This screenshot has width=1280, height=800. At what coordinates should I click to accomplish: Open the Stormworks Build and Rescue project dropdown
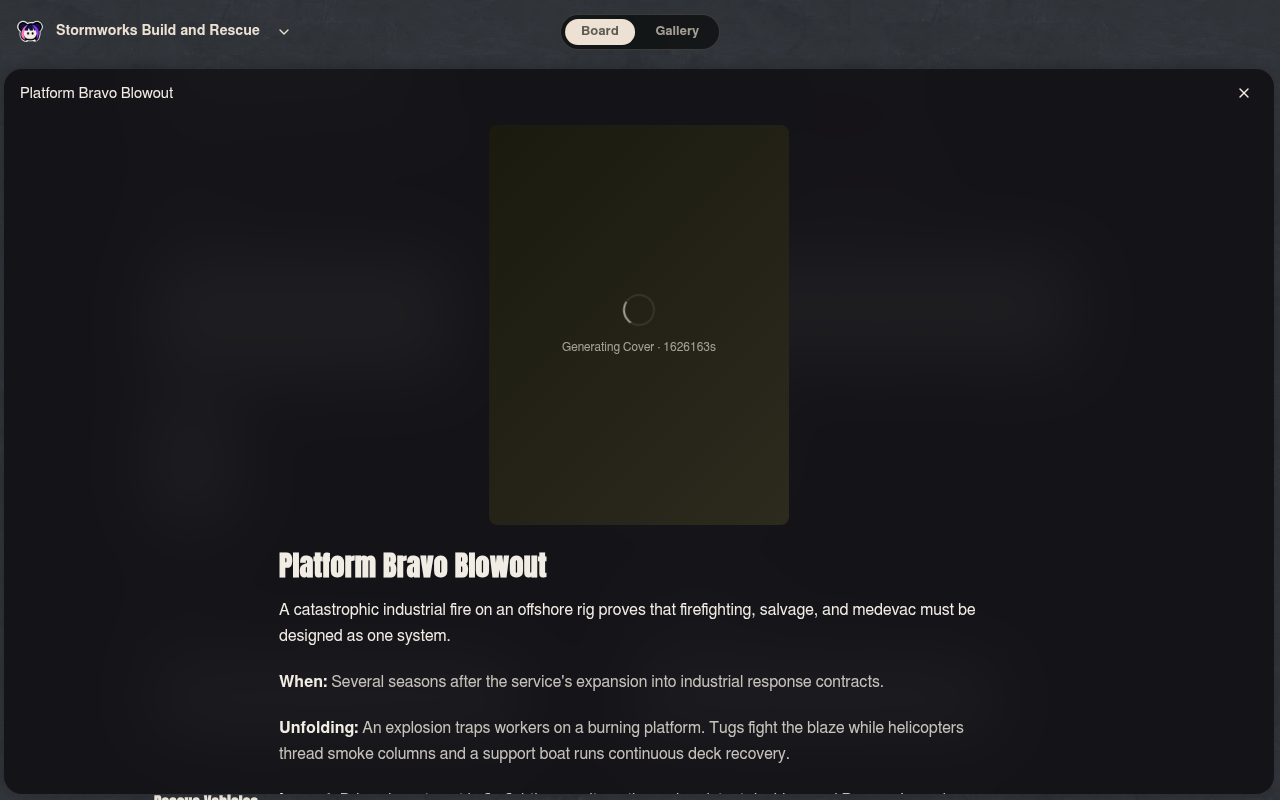pos(284,31)
